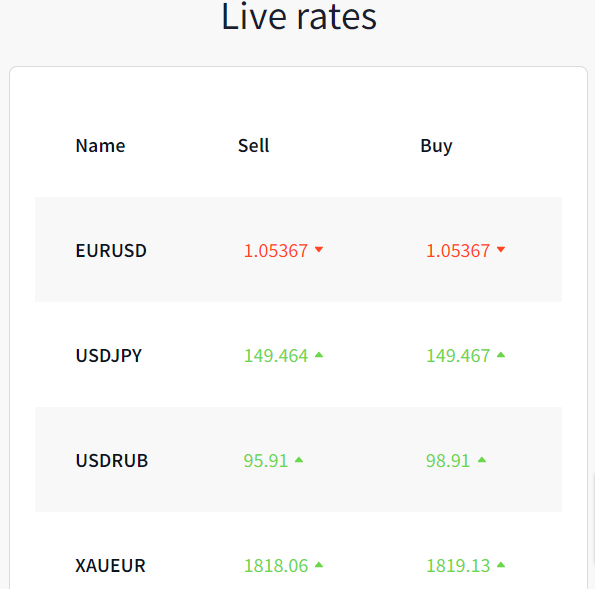
Task: Click the red down arrow beside EURUSD sell rate
Action: click(x=319, y=249)
